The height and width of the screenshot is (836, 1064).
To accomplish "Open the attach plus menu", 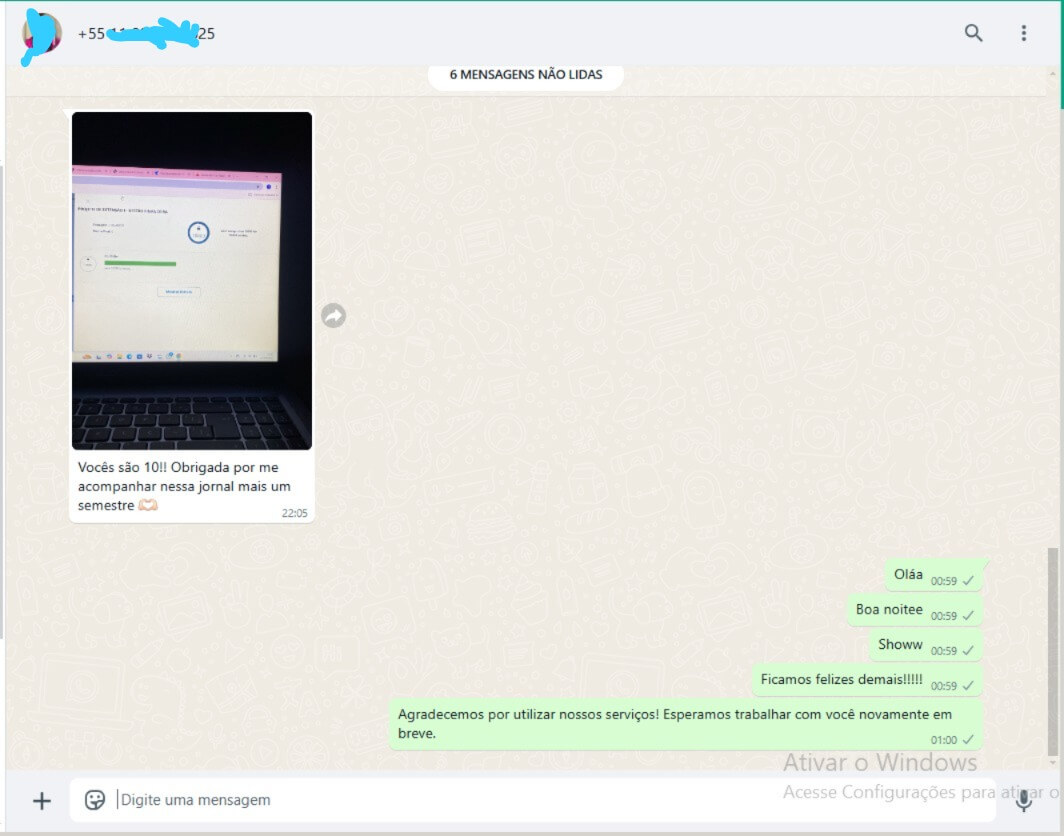I will tap(42, 800).
